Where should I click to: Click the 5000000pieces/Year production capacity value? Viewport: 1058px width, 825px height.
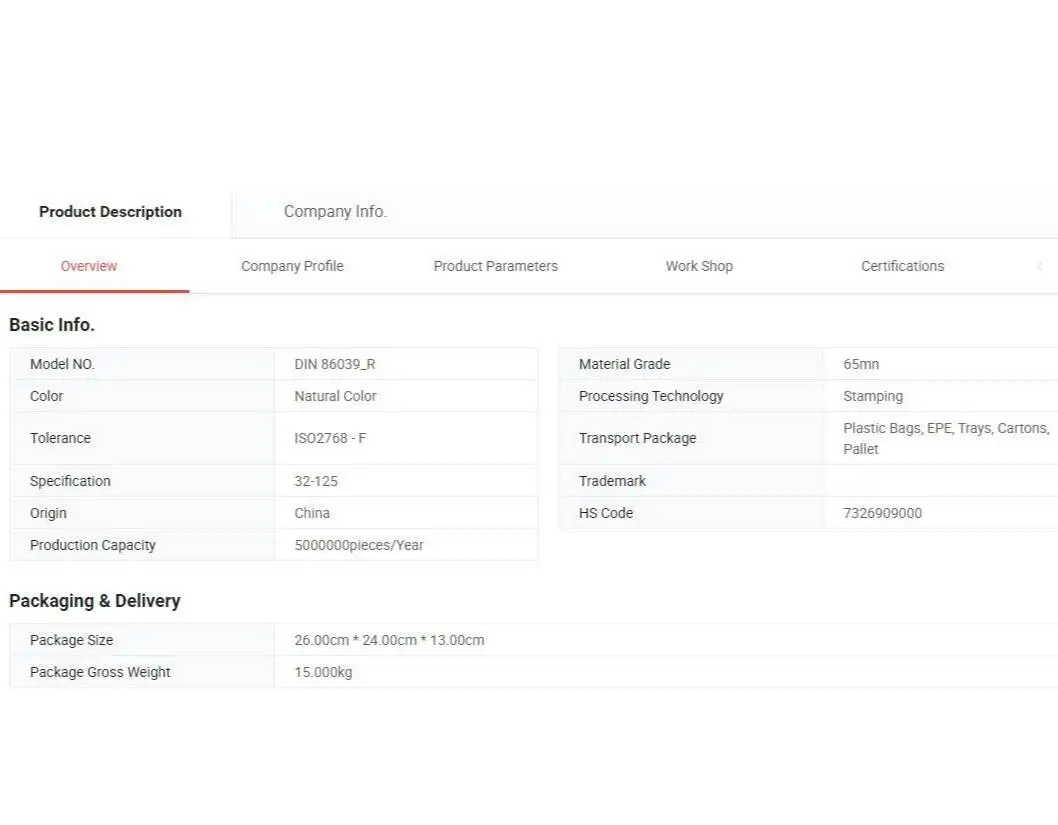coord(359,545)
